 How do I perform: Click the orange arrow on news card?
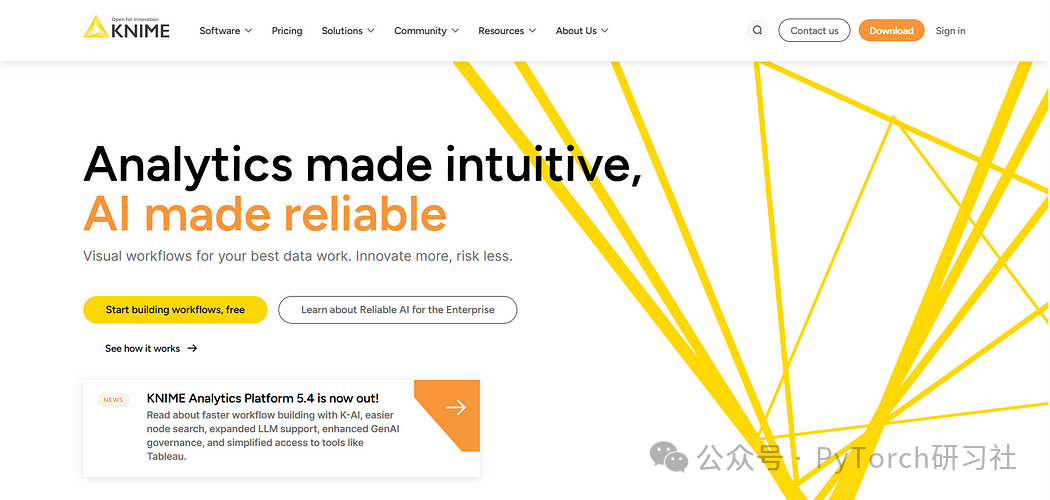pos(456,407)
